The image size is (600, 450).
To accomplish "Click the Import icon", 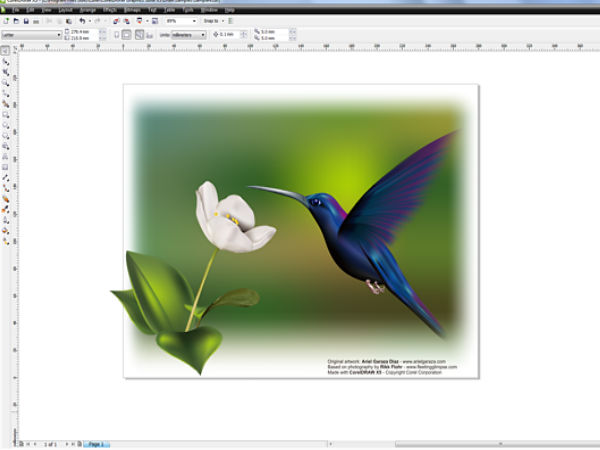I will point(116,21).
